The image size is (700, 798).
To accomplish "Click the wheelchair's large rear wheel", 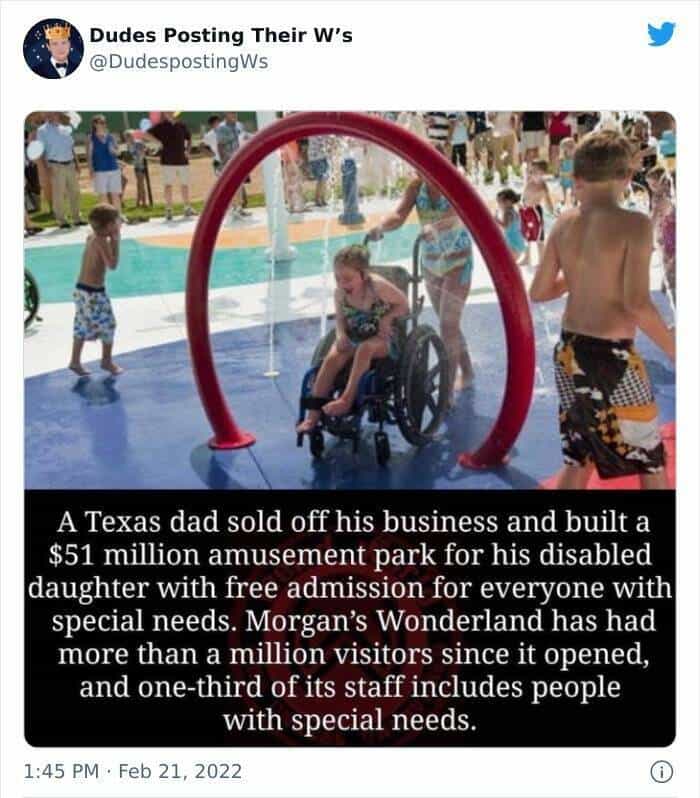I will [x=422, y=384].
